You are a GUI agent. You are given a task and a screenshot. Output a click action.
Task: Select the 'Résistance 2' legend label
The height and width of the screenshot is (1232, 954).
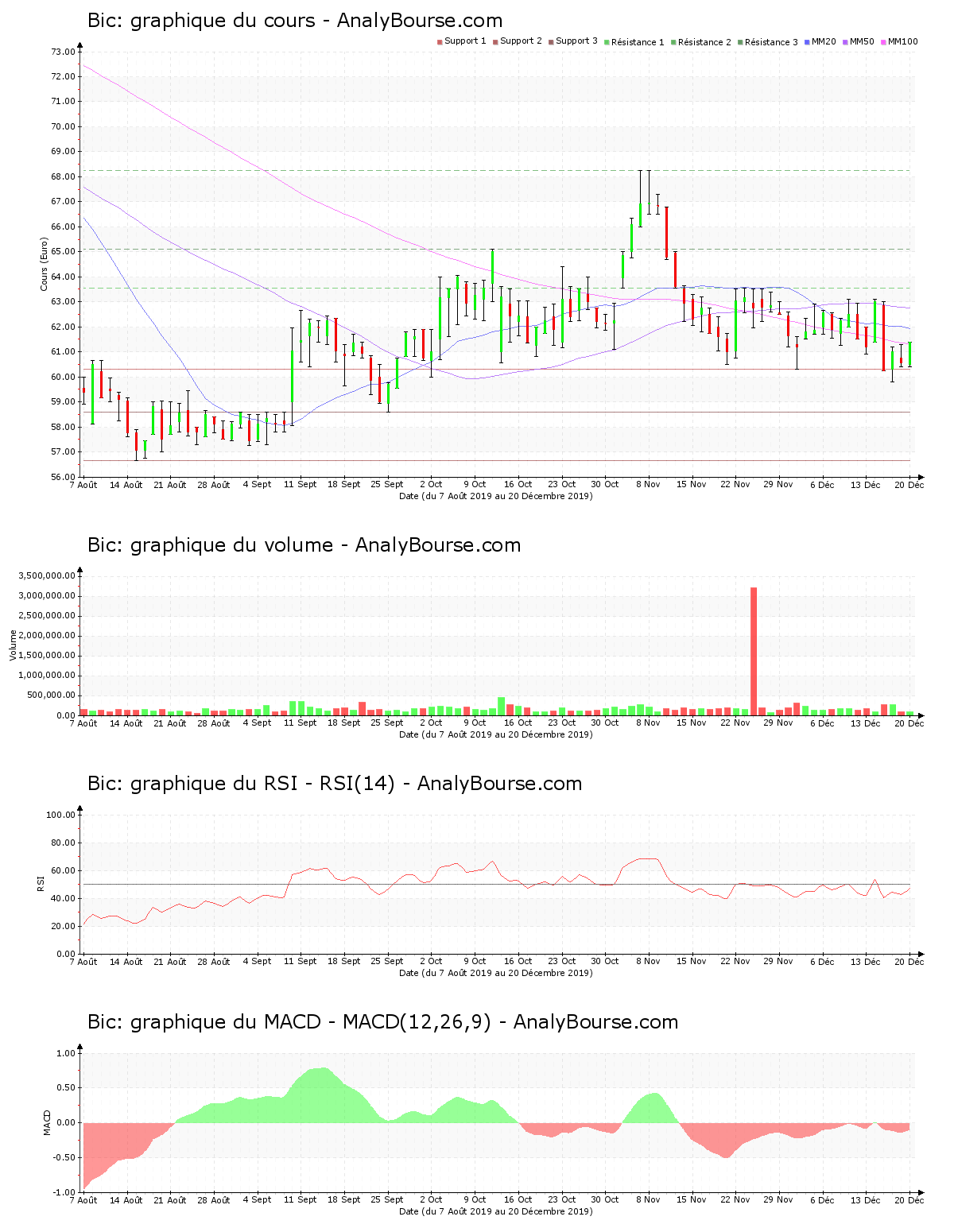tap(704, 42)
